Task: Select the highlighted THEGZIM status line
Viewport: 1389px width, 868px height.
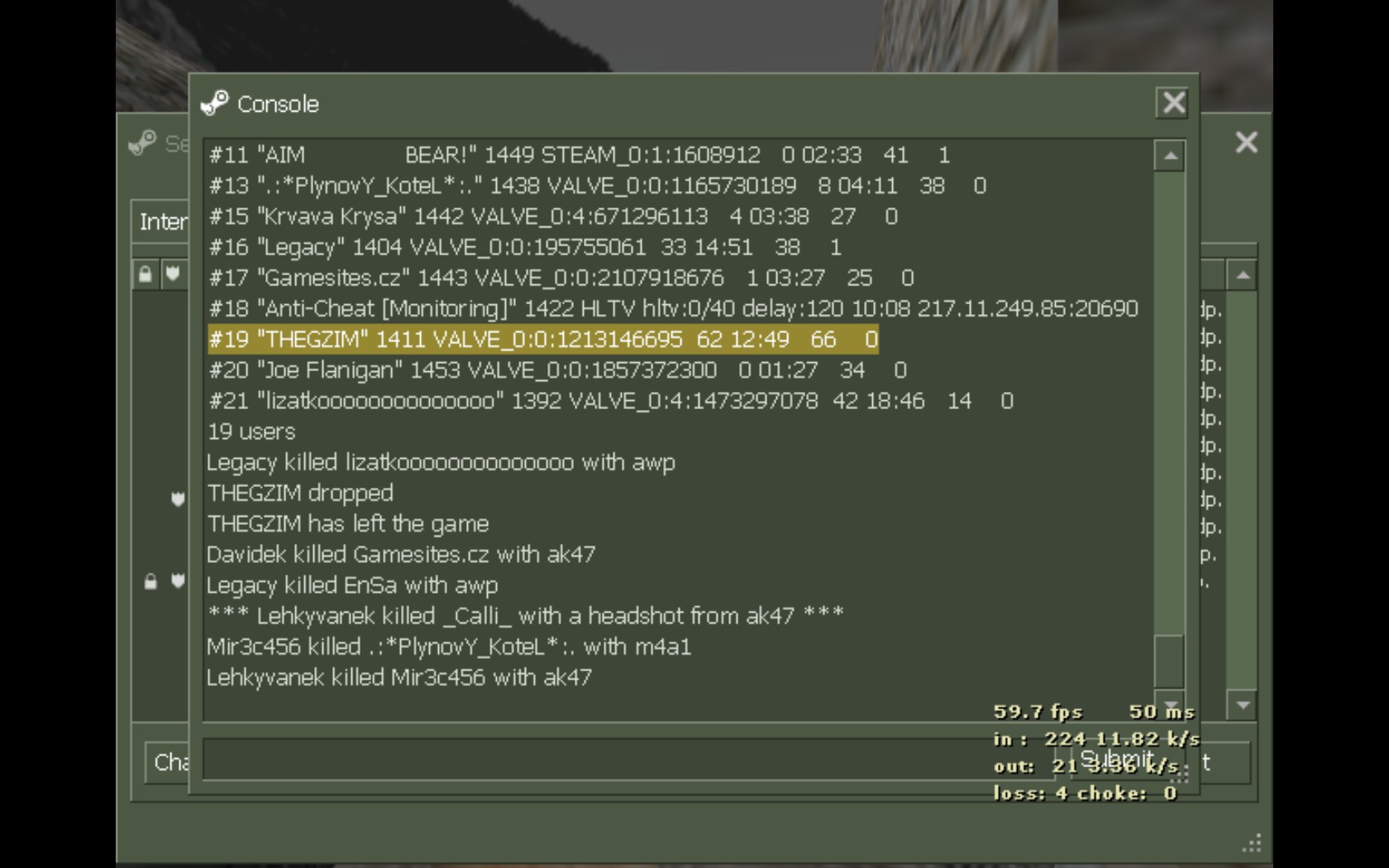Action: [x=542, y=339]
